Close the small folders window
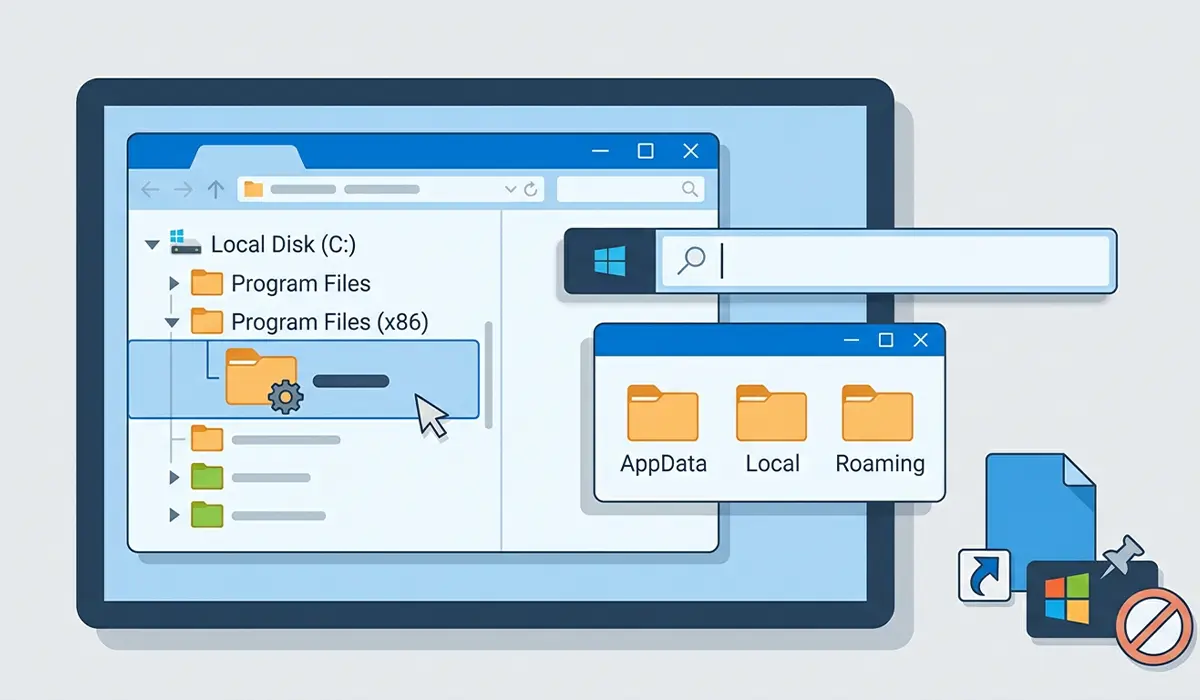This screenshot has width=1200, height=700. coord(921,341)
